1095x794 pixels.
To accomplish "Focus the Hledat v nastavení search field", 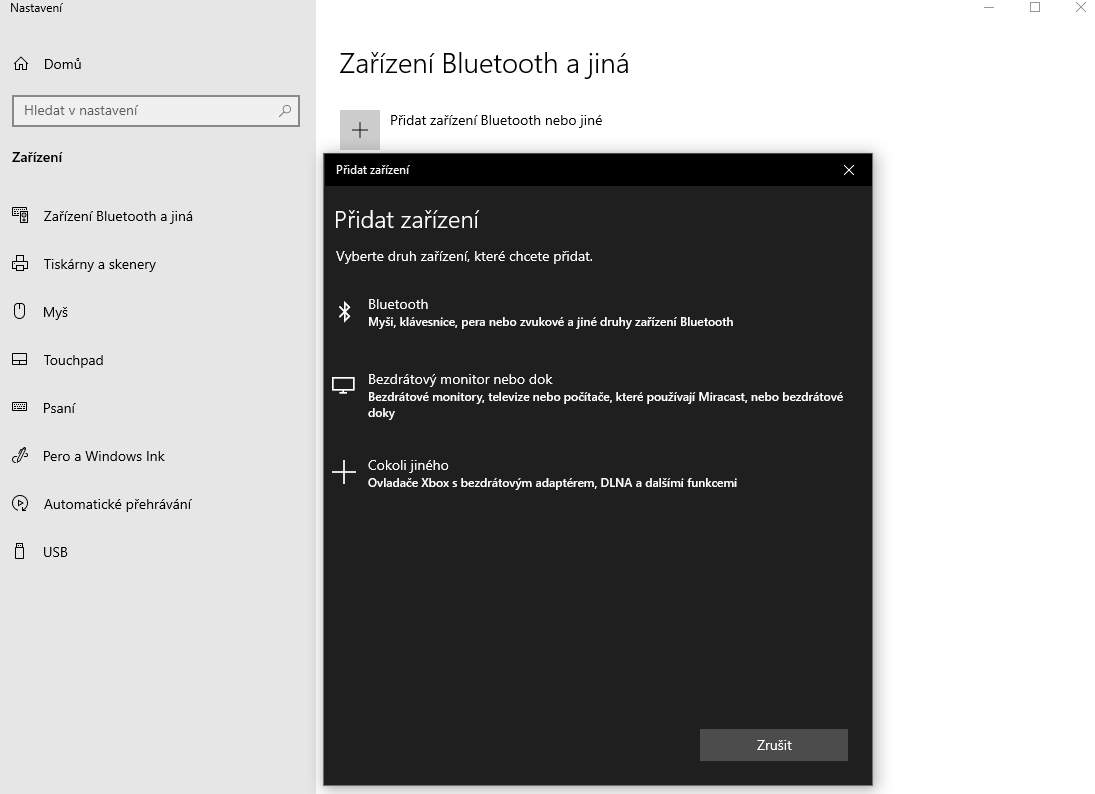I will click(x=156, y=110).
